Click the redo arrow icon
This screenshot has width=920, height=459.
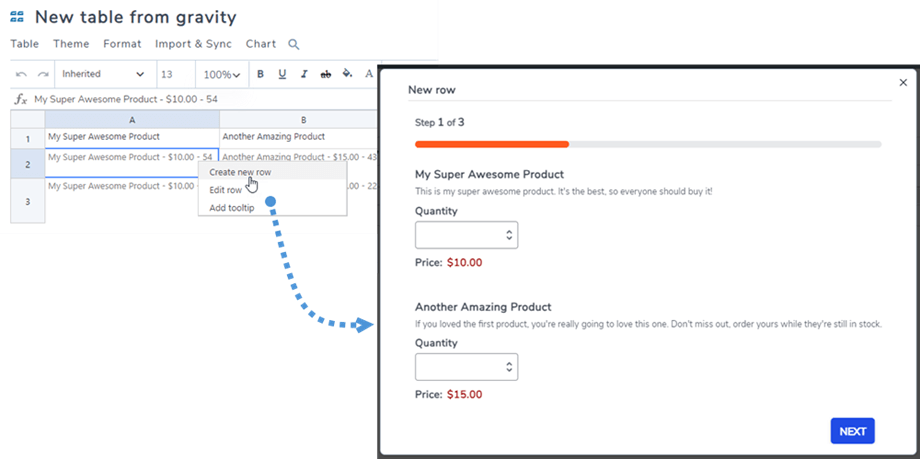[x=43, y=74]
